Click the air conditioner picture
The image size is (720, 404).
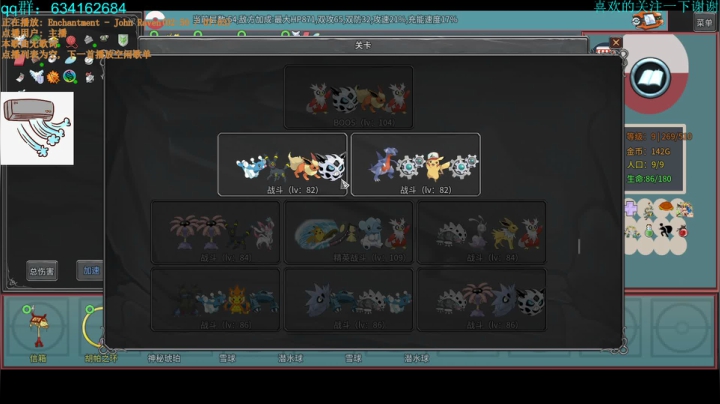tap(37, 128)
